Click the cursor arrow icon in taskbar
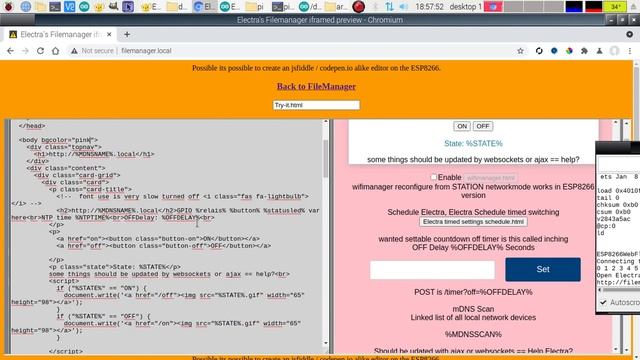Viewport: 640px width, 360px height. coord(128,6)
